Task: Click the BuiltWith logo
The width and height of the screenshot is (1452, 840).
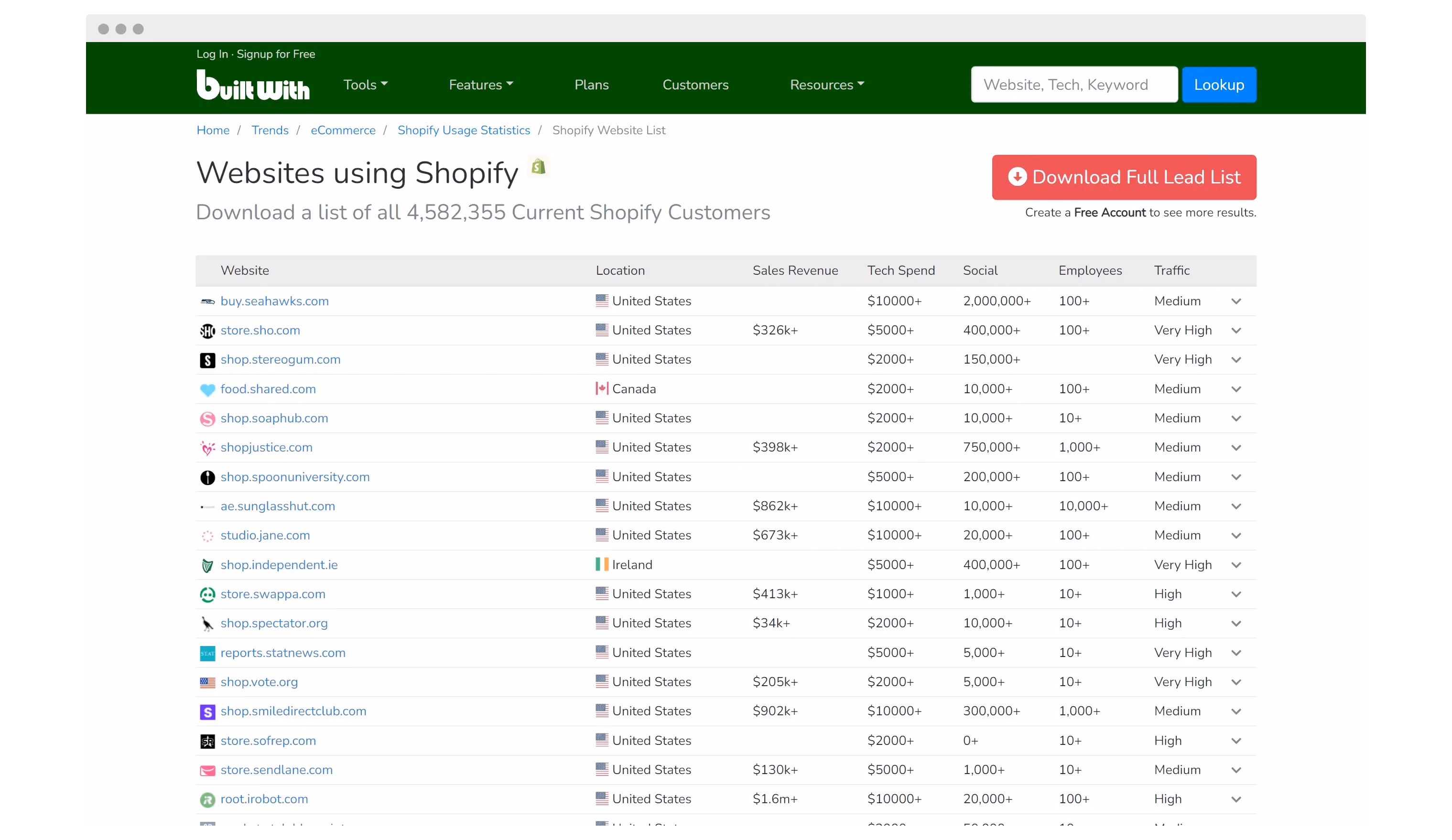Action: tap(253, 85)
